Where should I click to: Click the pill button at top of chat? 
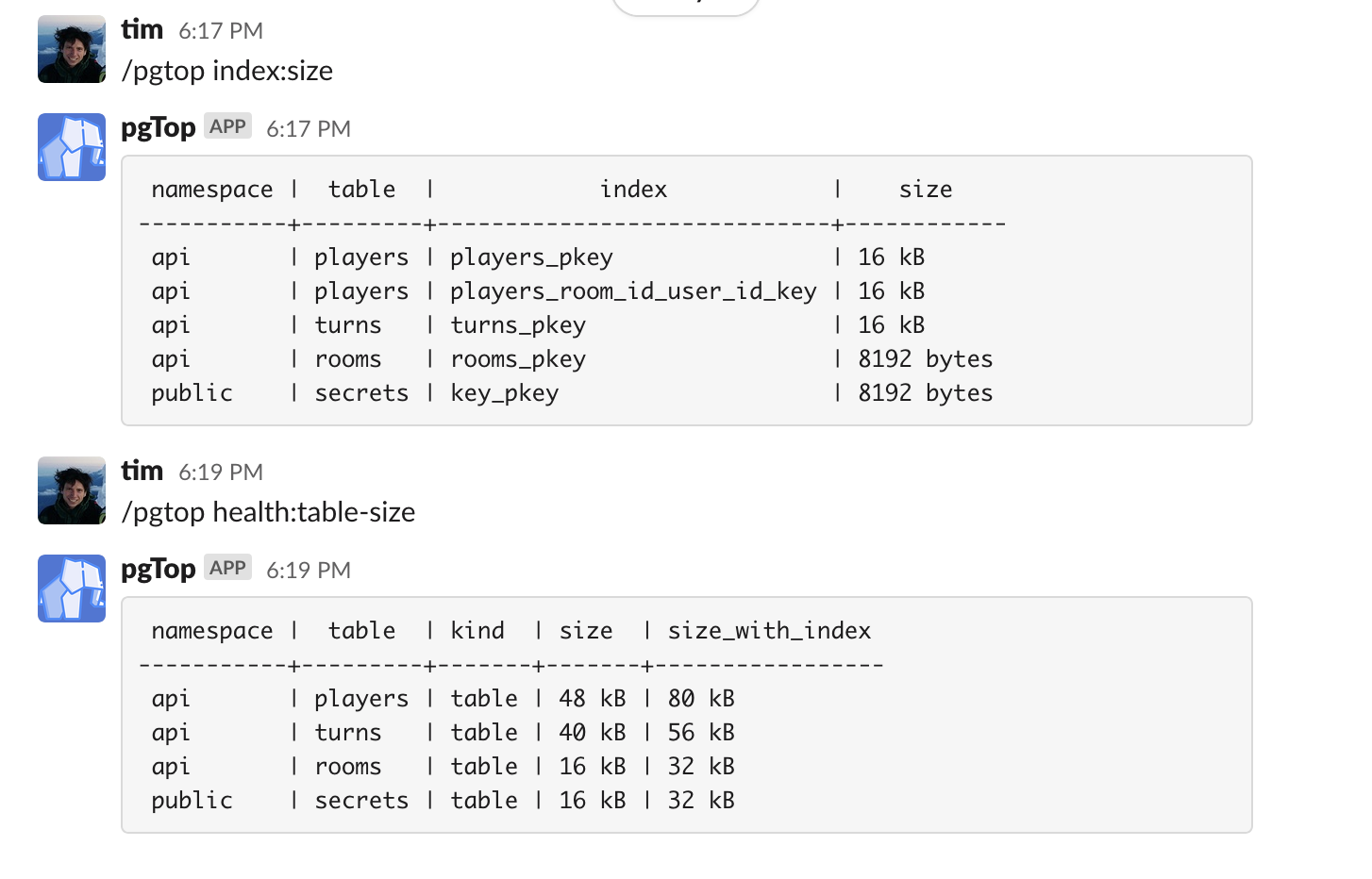686,5
